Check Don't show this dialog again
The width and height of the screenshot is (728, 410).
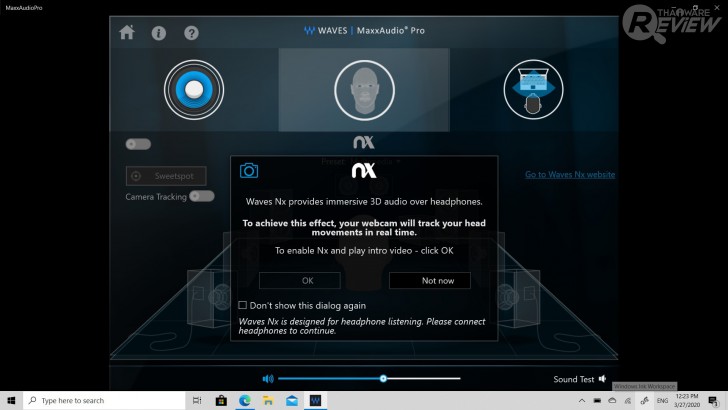pyautogui.click(x=242, y=305)
